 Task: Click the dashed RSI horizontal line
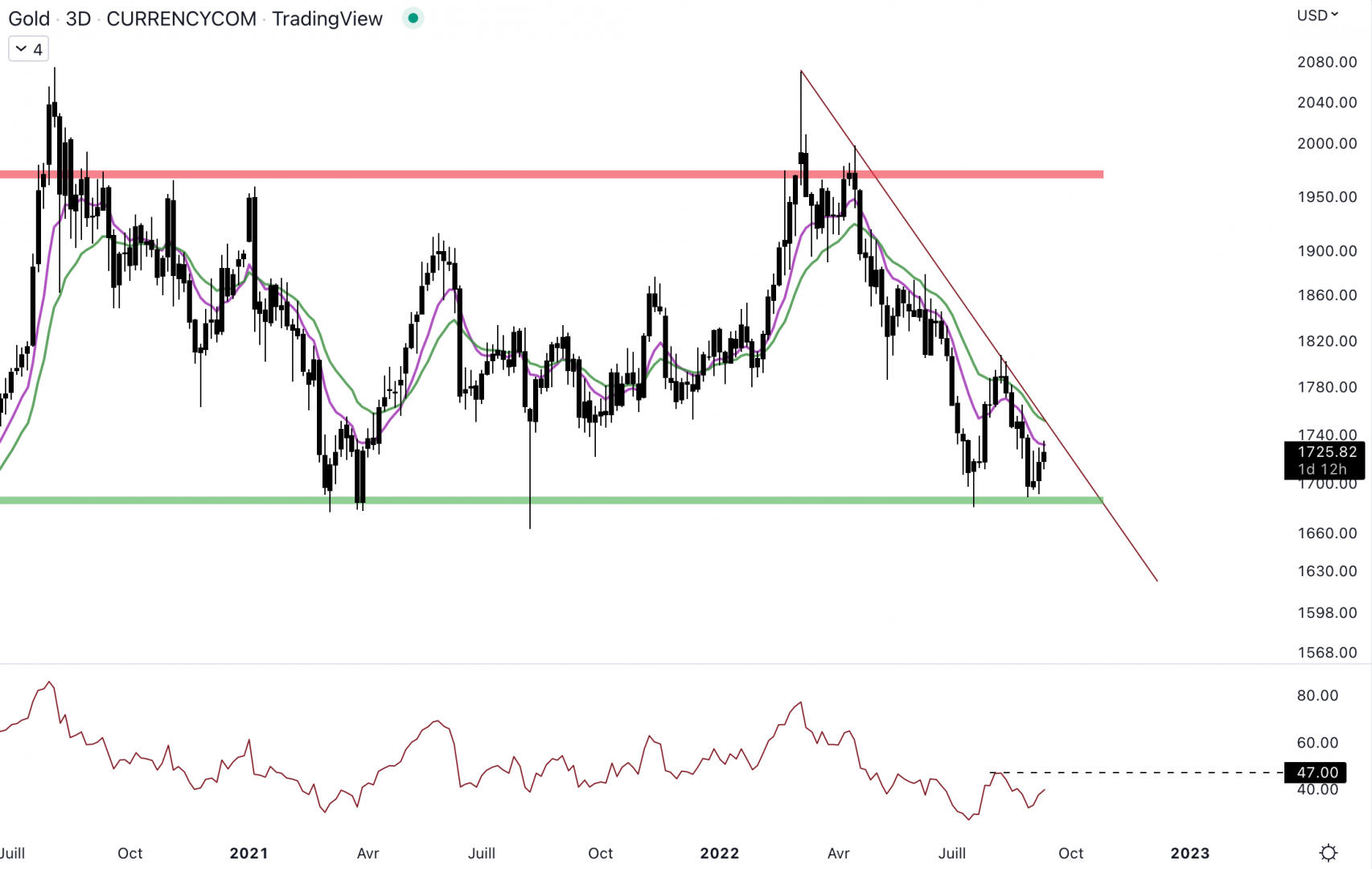(1137, 772)
